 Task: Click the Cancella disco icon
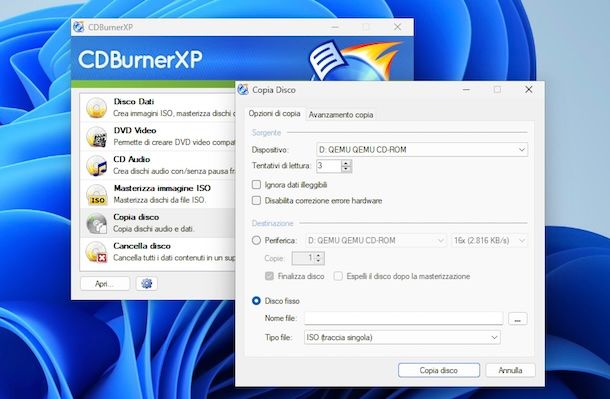click(96, 252)
